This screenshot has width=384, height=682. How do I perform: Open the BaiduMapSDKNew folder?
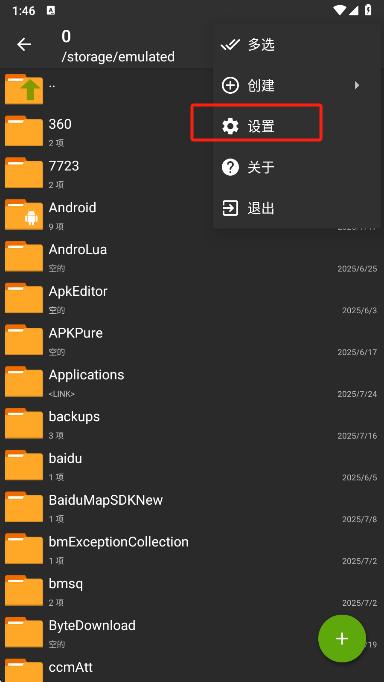coord(192,507)
